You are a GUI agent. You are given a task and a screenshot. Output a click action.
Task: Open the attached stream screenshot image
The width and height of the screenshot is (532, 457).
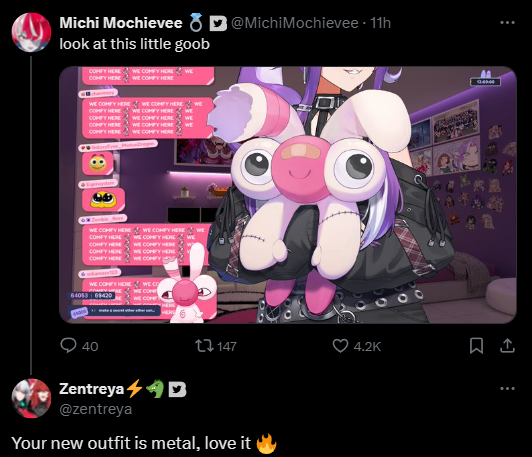[288, 195]
